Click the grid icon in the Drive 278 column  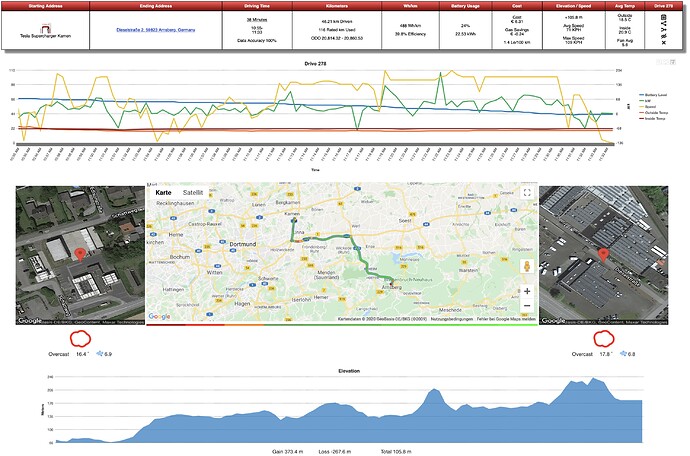(664, 18)
